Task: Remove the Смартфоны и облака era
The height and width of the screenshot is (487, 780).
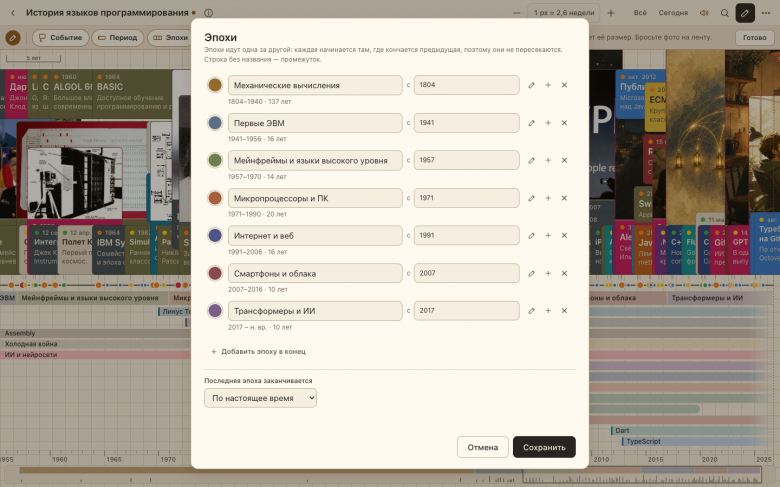Action: 564,273
